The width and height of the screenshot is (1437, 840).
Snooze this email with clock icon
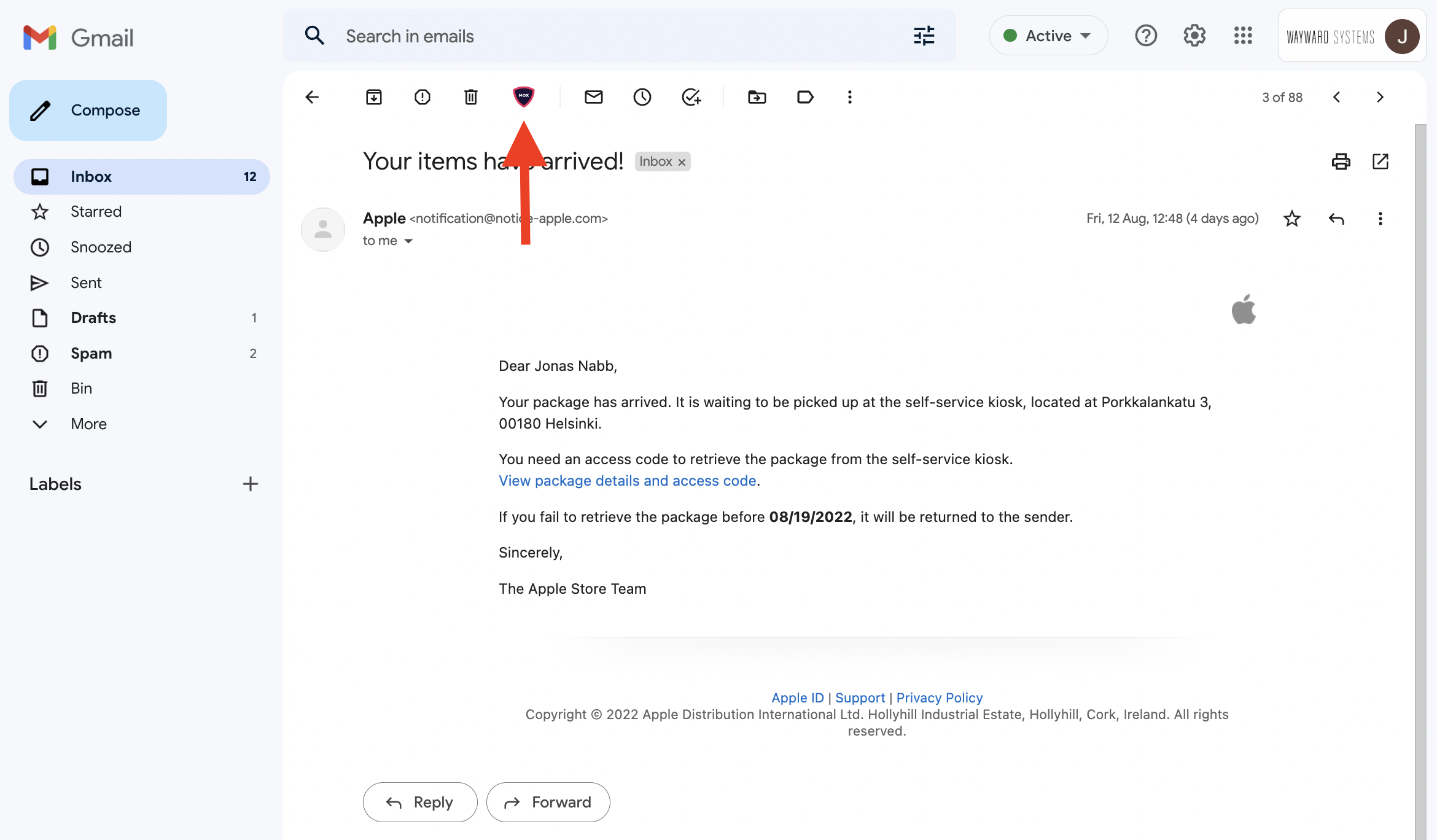[x=642, y=97]
